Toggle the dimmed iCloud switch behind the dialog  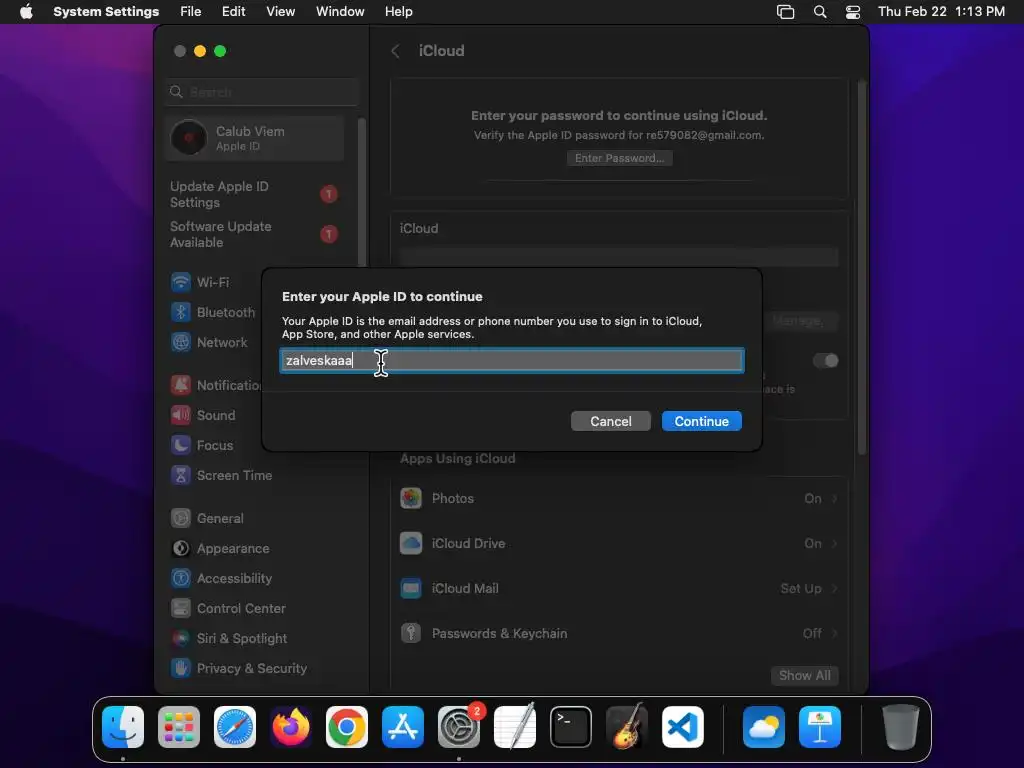coord(825,360)
